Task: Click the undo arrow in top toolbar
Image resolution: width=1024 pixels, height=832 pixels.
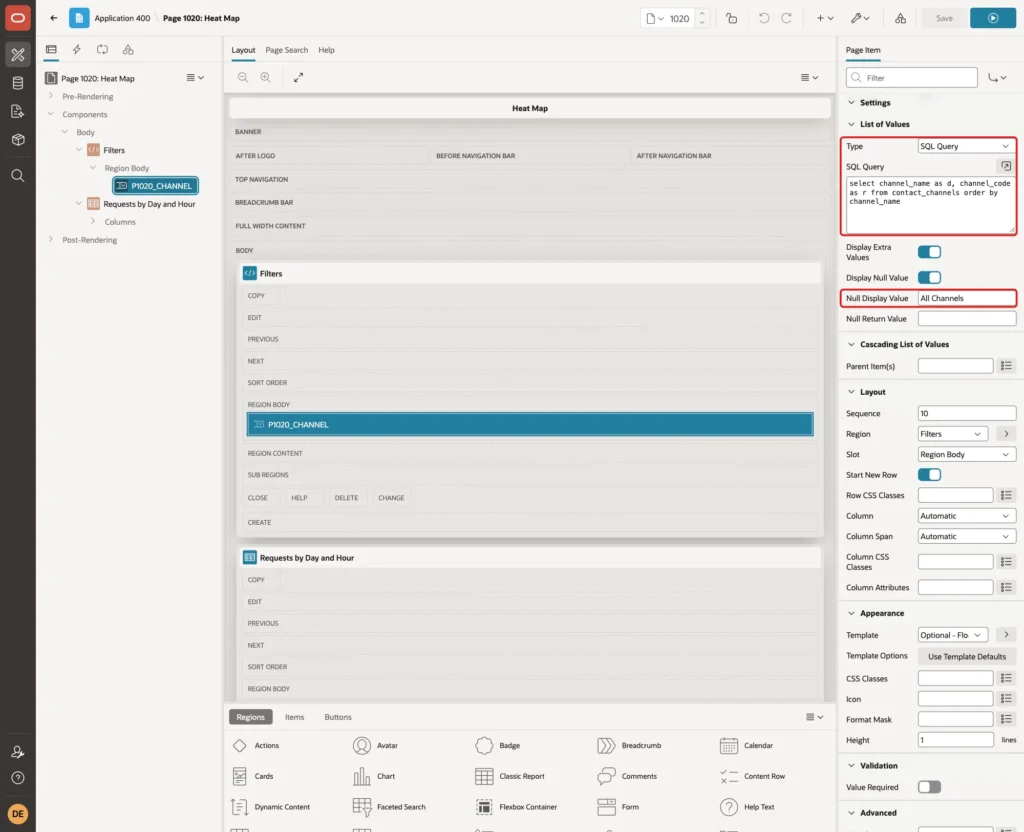Action: (763, 18)
